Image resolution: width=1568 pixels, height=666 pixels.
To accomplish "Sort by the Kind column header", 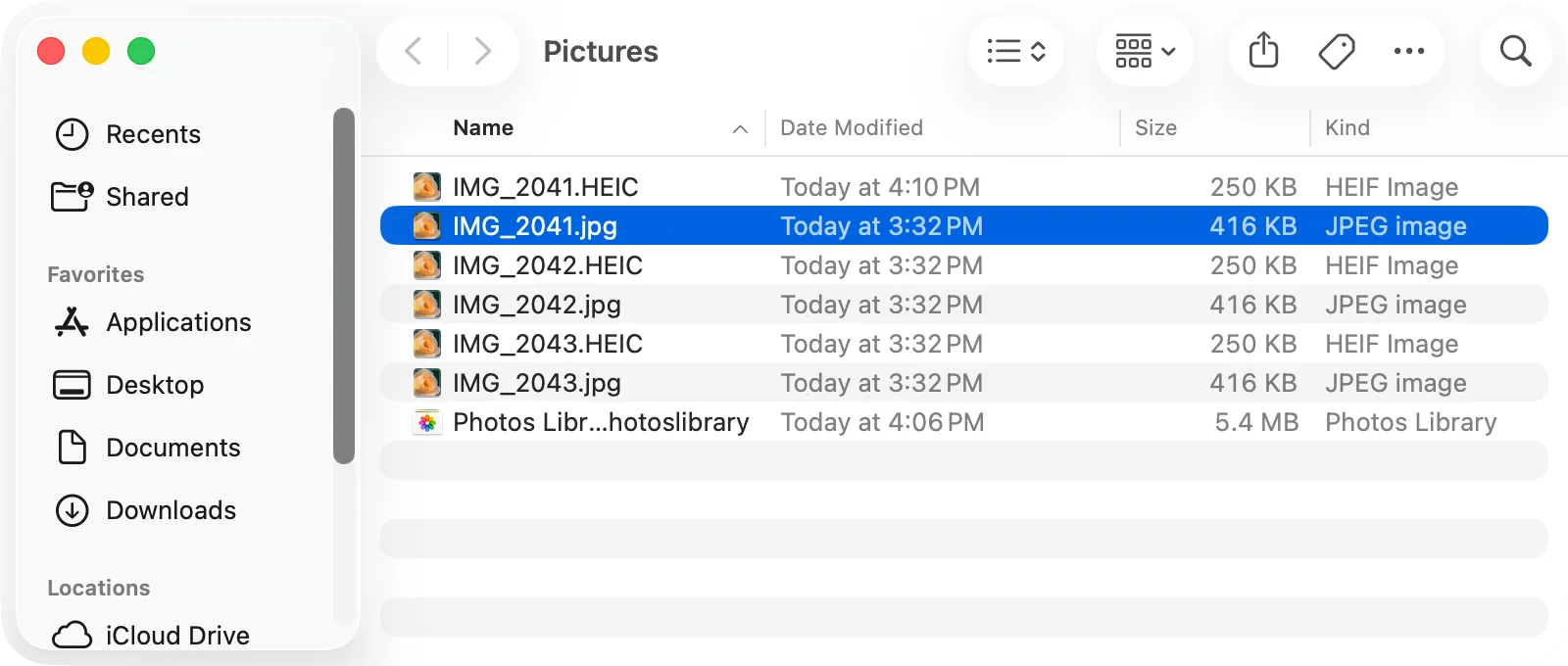I will click(x=1347, y=128).
